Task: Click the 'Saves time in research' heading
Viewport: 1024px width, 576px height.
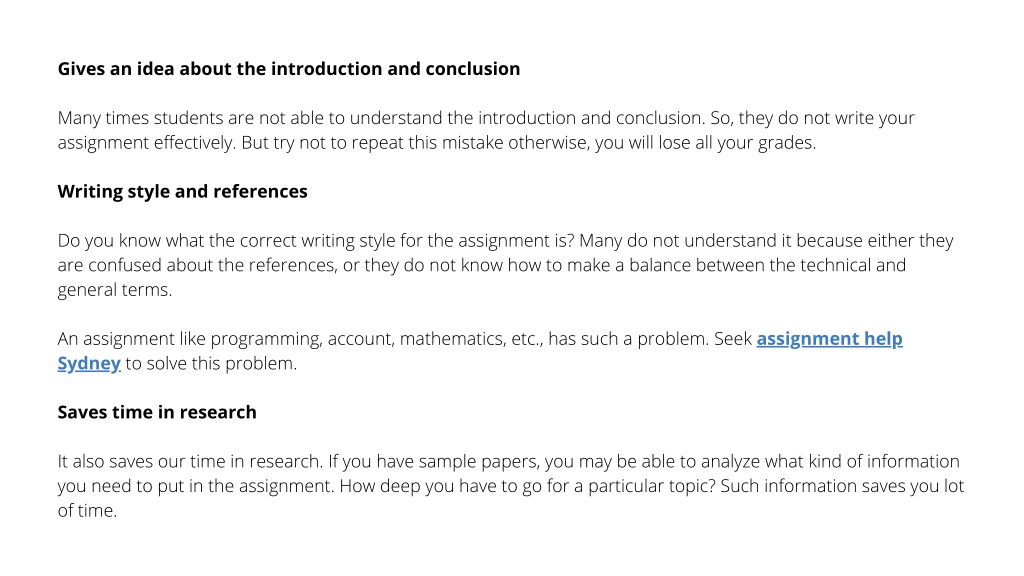Action: tap(157, 412)
